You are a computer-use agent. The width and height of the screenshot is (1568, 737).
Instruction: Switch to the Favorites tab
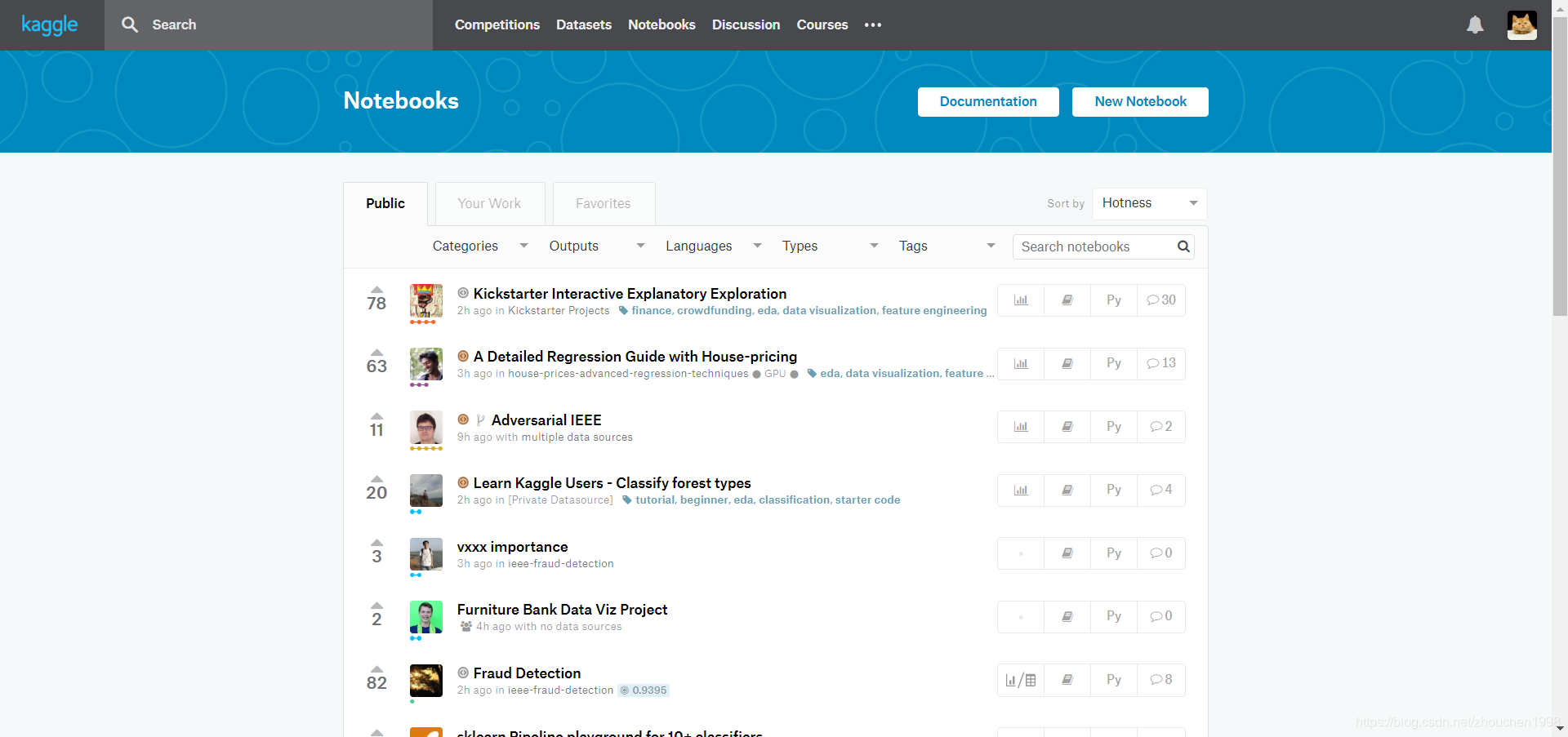(604, 203)
